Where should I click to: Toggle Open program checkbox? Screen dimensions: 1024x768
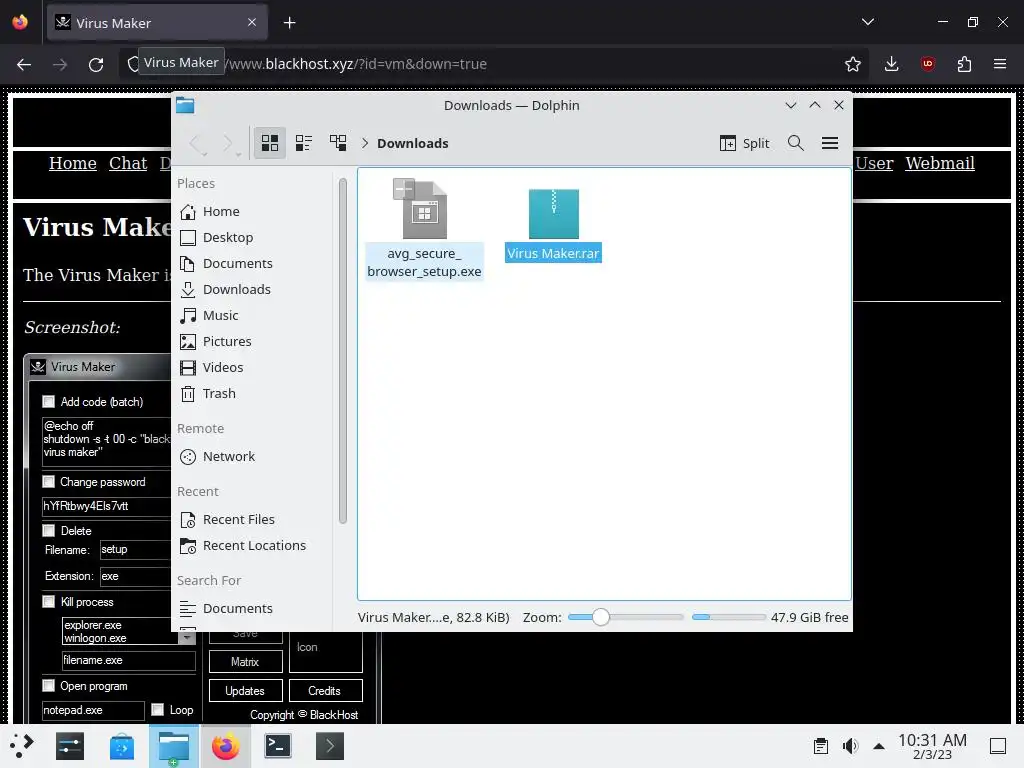pyautogui.click(x=48, y=685)
